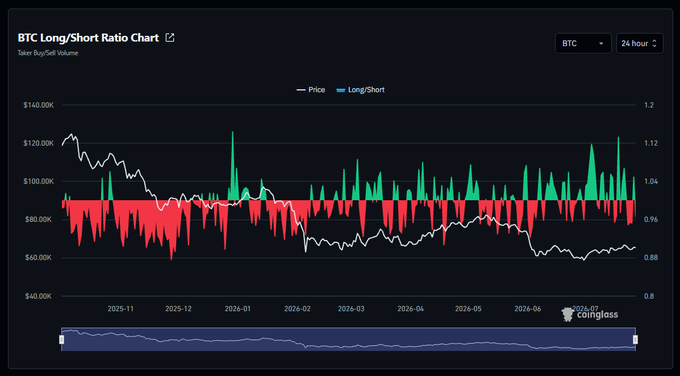The height and width of the screenshot is (376, 680).
Task: Click the 2026-03 date label
Action: [x=351, y=309]
